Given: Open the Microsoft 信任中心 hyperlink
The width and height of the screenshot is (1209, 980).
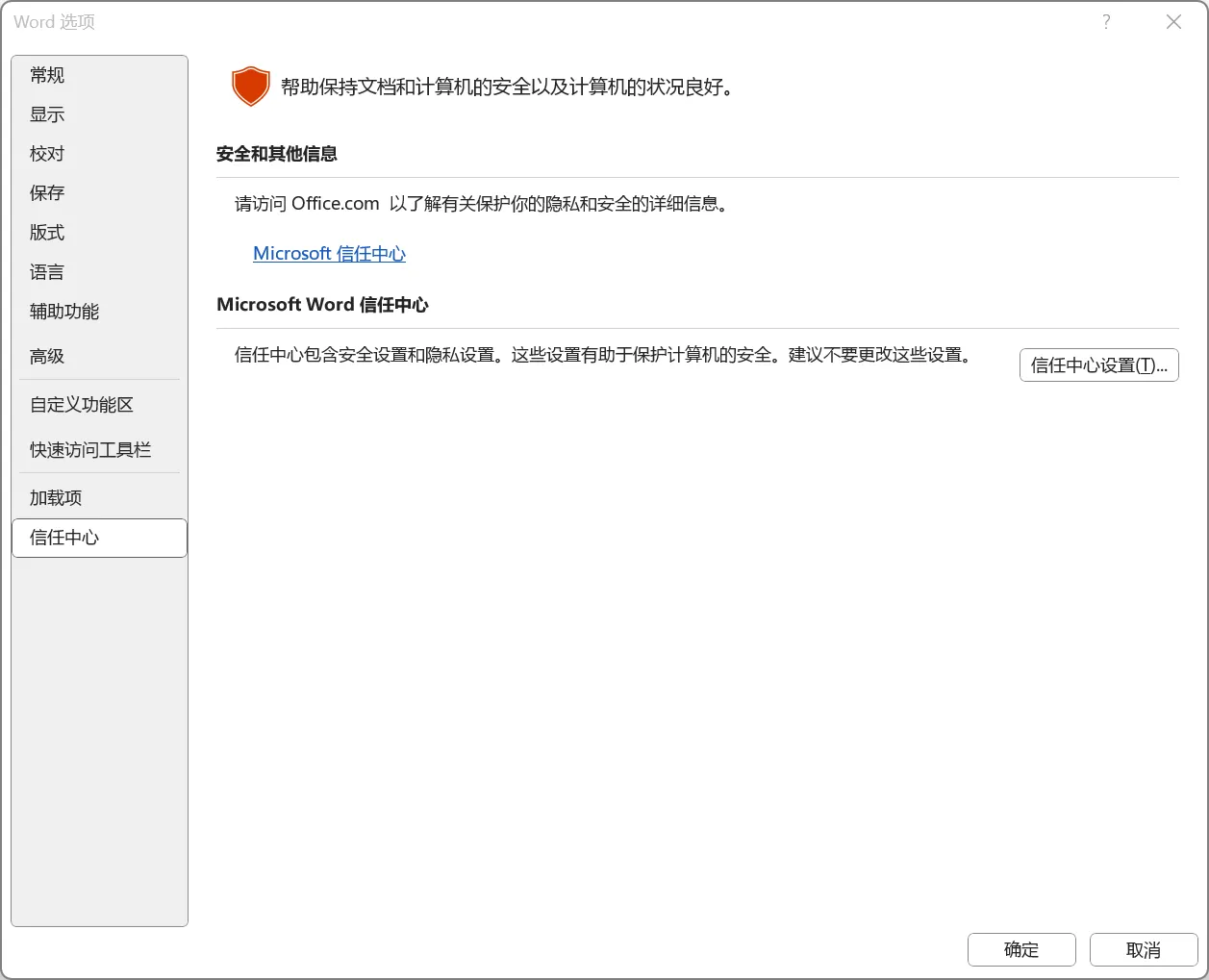Looking at the screenshot, I should tap(329, 253).
